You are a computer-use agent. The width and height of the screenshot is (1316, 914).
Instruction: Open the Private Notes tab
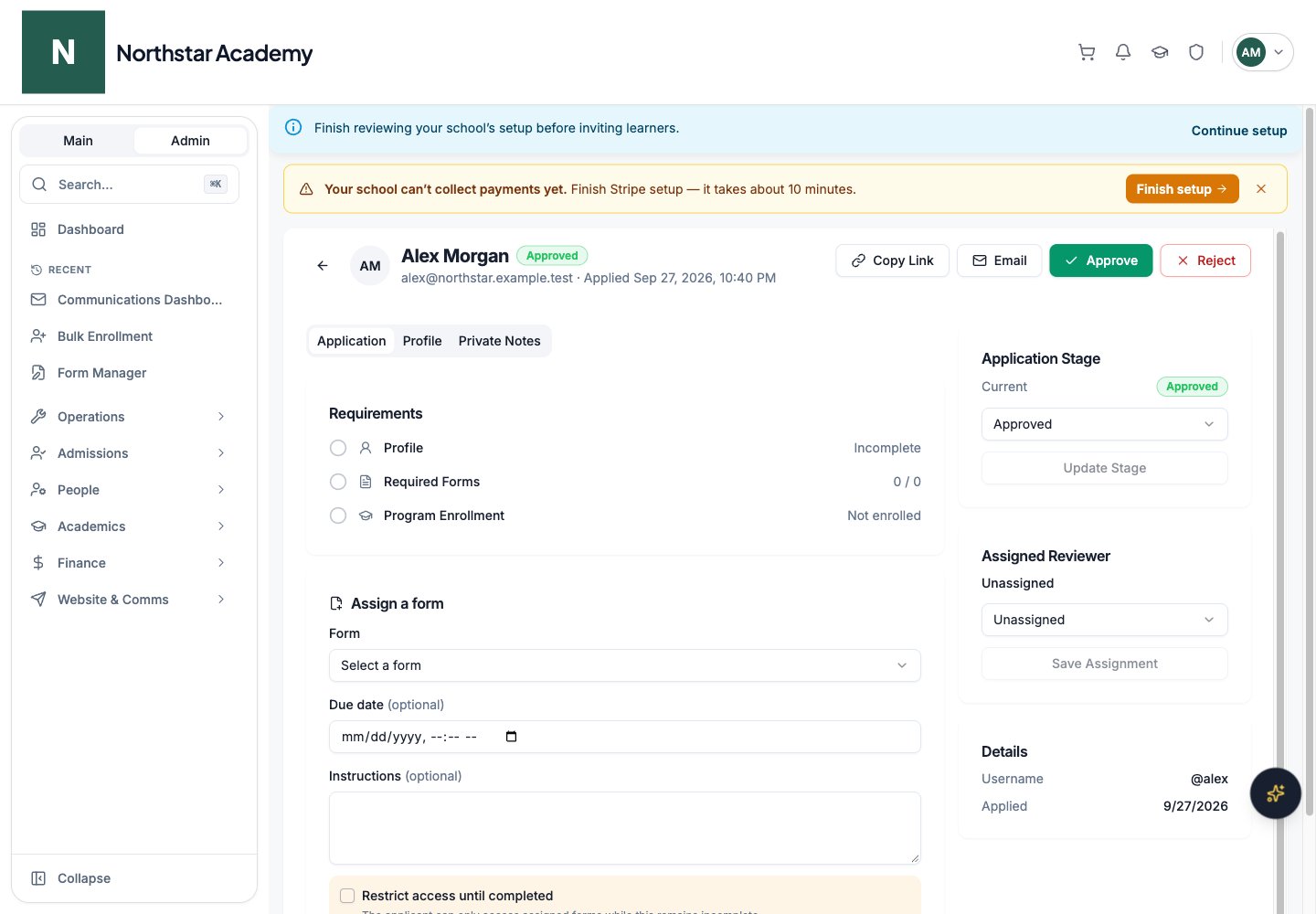coord(500,341)
